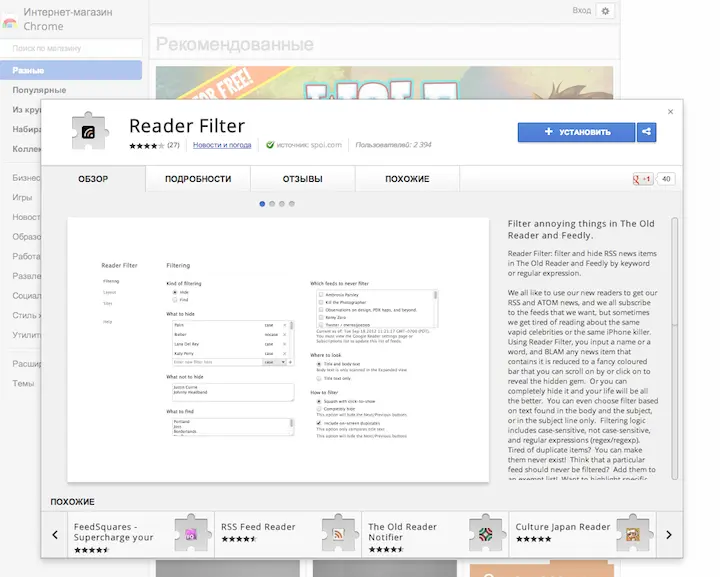The image size is (720, 577).
Task: Open the Новости и погода category link
Action: coord(222,145)
